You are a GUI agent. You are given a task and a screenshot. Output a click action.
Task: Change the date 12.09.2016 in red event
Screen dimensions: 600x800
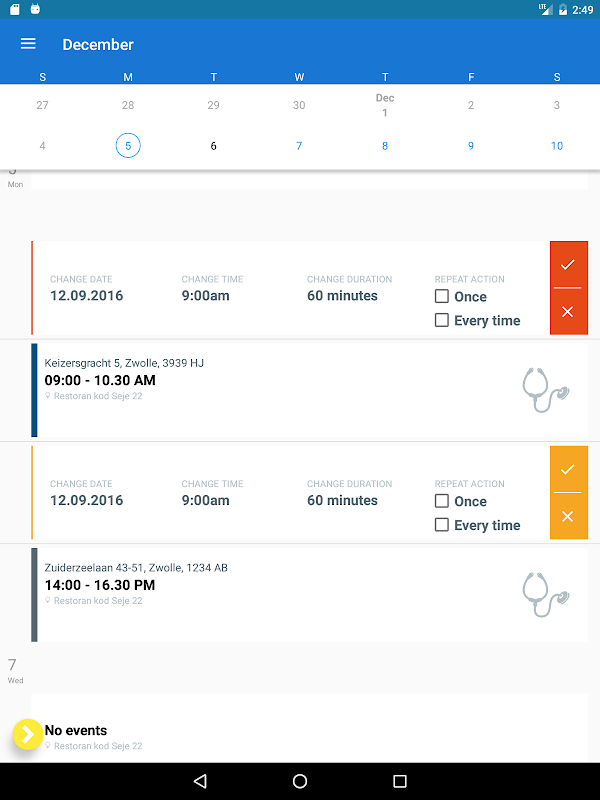coord(87,296)
